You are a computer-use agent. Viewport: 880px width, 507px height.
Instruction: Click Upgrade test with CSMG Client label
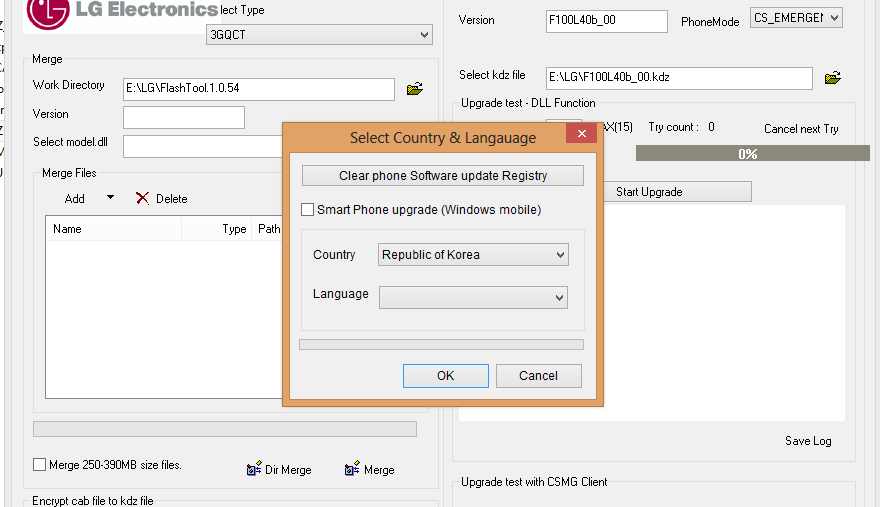click(x=534, y=482)
